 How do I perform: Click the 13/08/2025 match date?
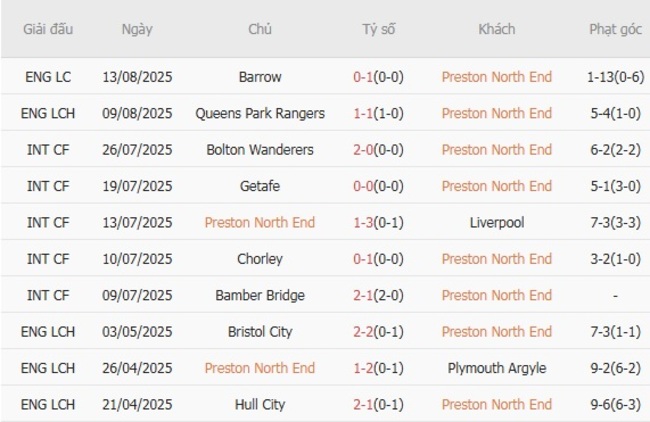click(137, 77)
